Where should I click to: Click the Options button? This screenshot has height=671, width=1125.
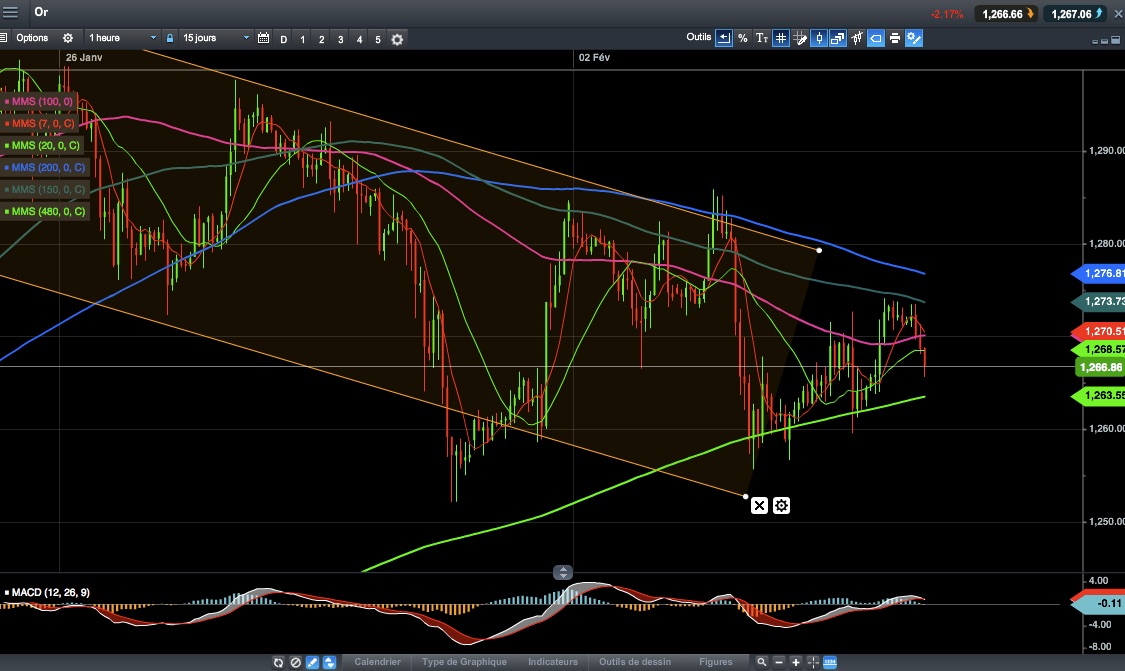pyautogui.click(x=32, y=38)
